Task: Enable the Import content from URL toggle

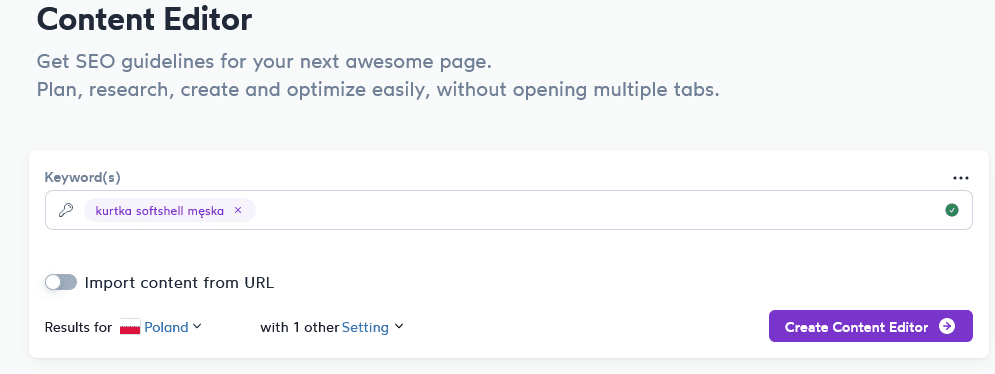Action: point(61,283)
